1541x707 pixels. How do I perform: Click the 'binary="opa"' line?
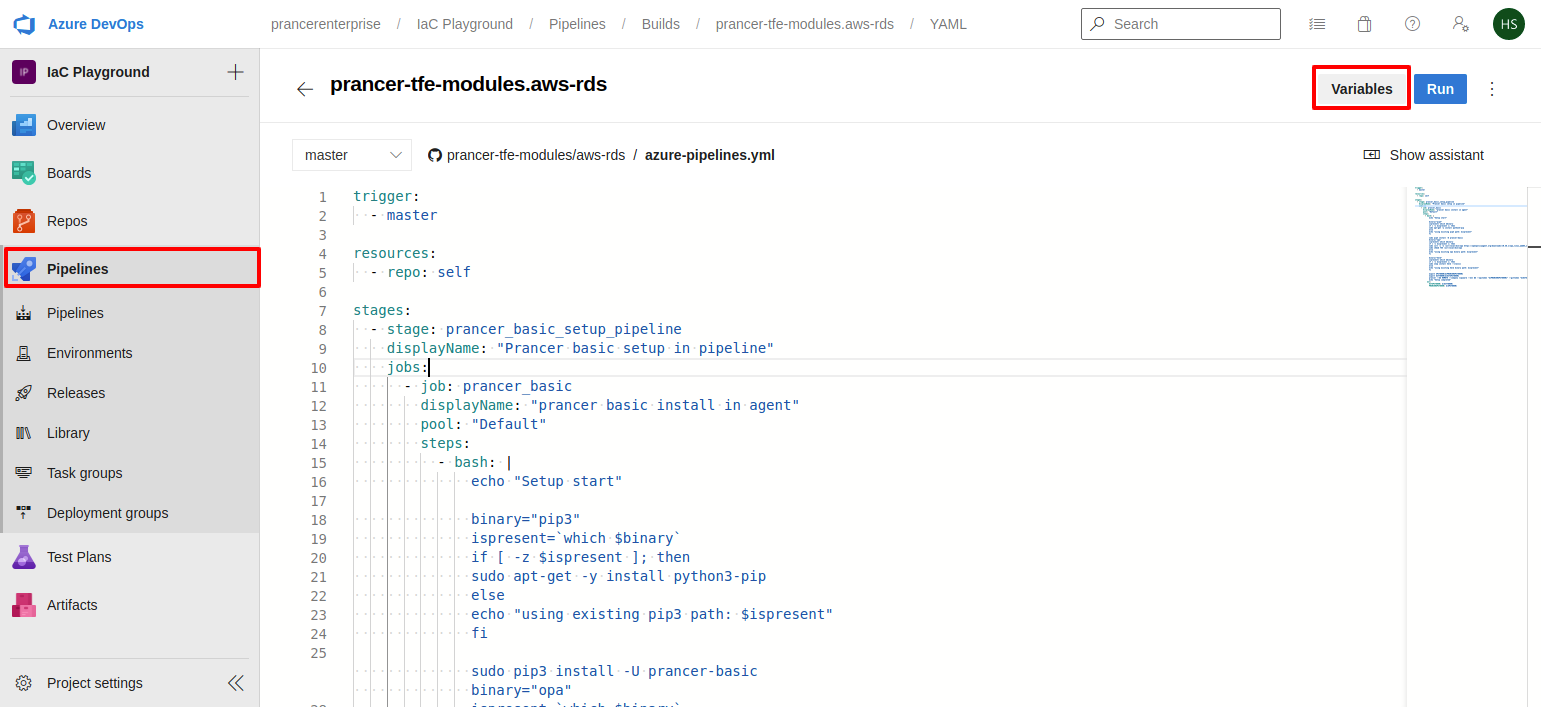521,690
